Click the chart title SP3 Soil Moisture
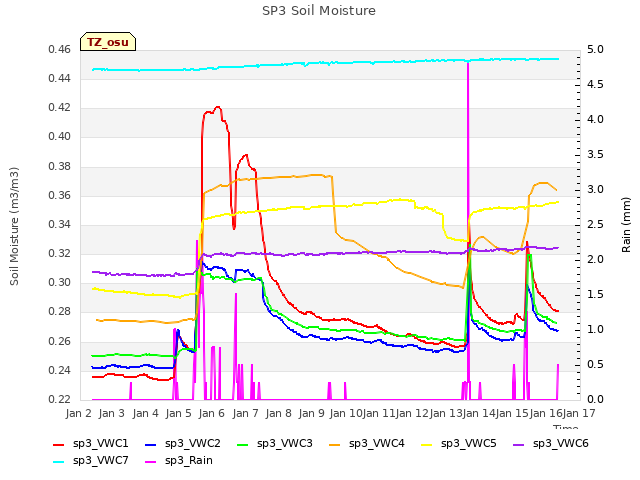The width and height of the screenshot is (640, 480). (319, 11)
